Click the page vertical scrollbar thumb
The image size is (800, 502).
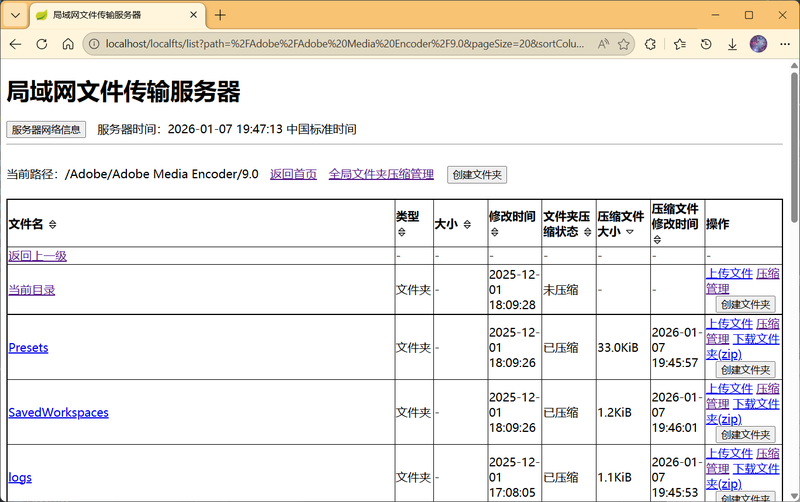coord(794,147)
